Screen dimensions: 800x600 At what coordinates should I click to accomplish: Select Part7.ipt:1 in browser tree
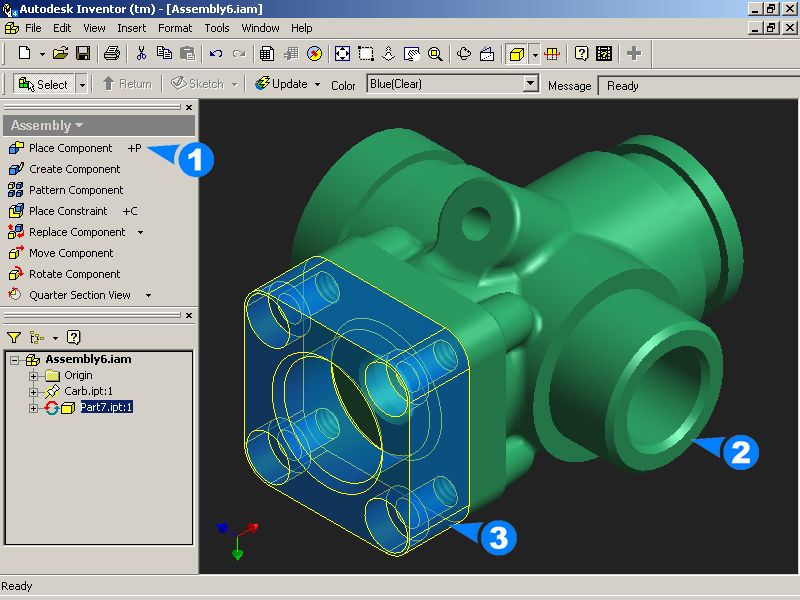pyautogui.click(x=107, y=407)
